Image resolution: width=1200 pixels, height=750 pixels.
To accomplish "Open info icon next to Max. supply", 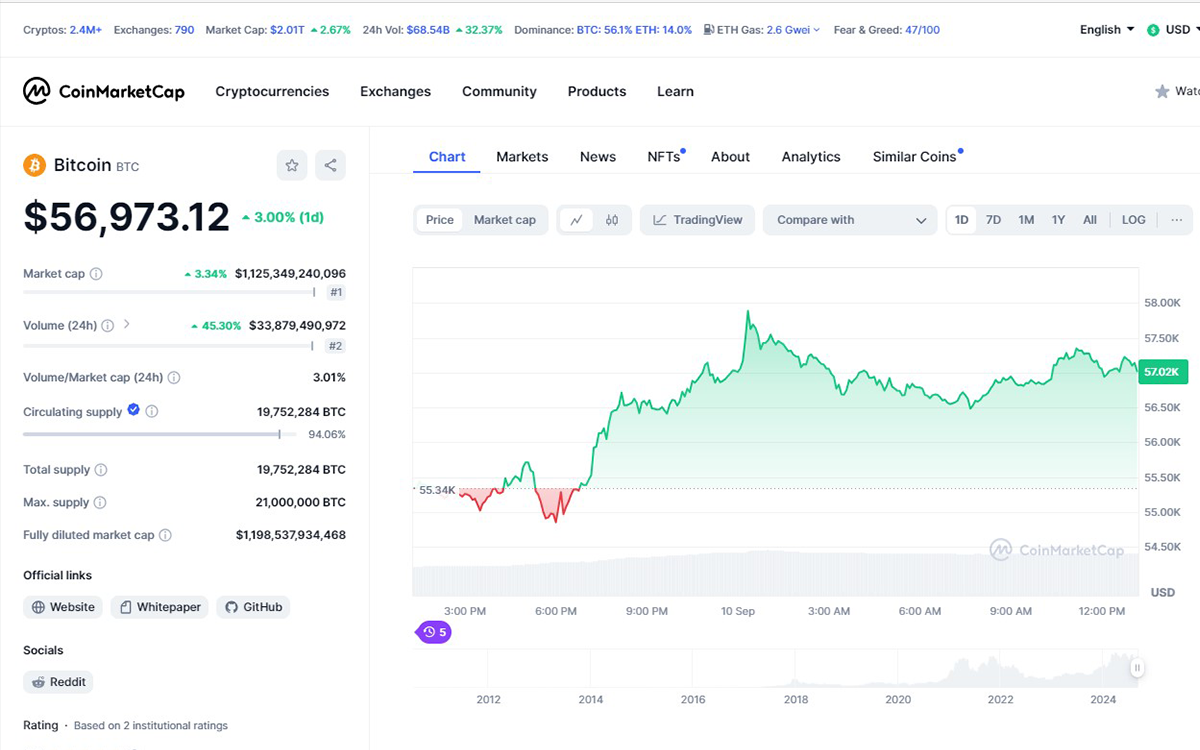I will 100,503.
